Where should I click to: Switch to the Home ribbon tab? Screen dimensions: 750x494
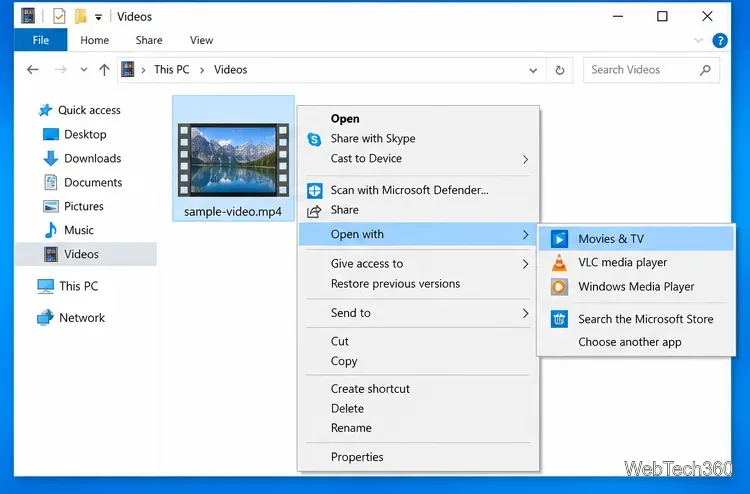click(94, 40)
